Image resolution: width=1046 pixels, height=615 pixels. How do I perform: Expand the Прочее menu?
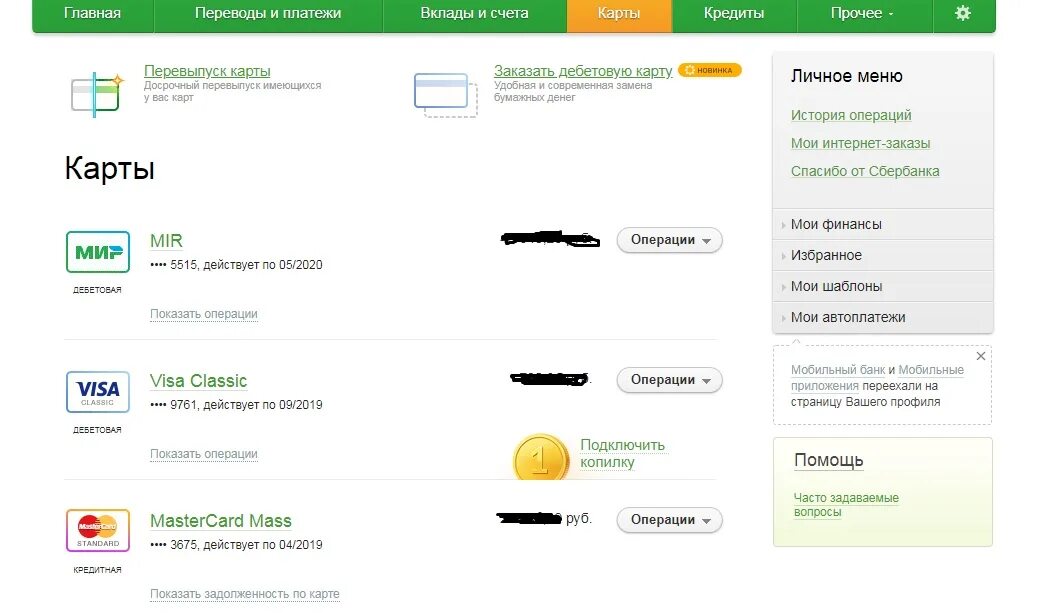862,13
